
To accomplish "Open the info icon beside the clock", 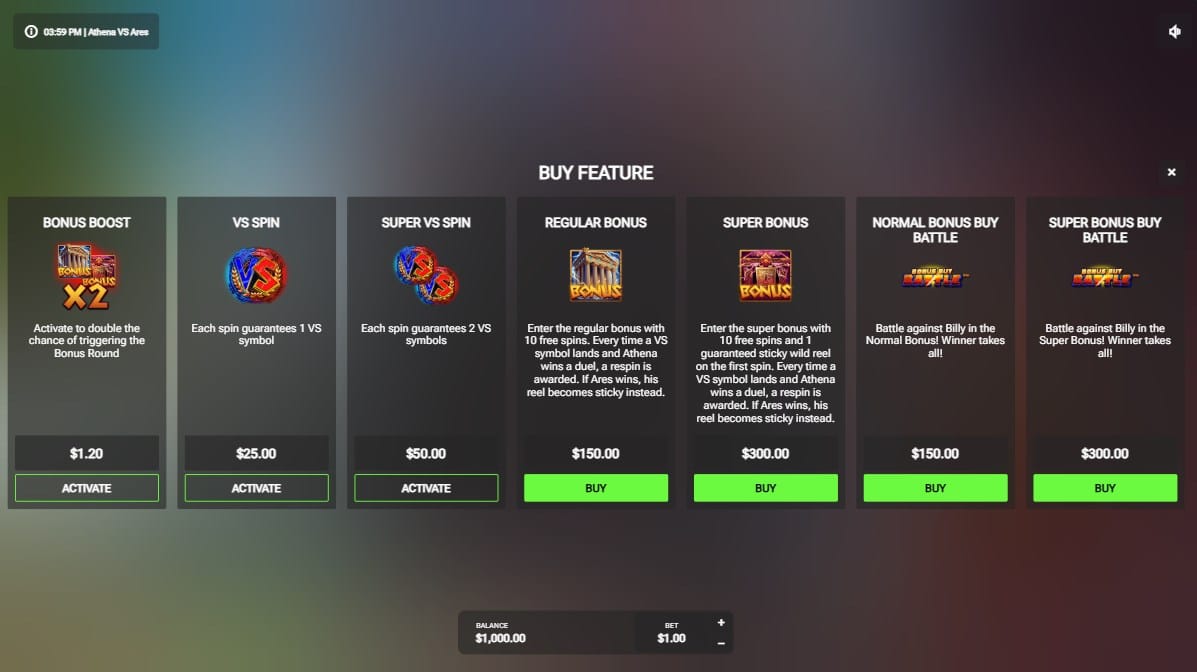I will click(31, 32).
